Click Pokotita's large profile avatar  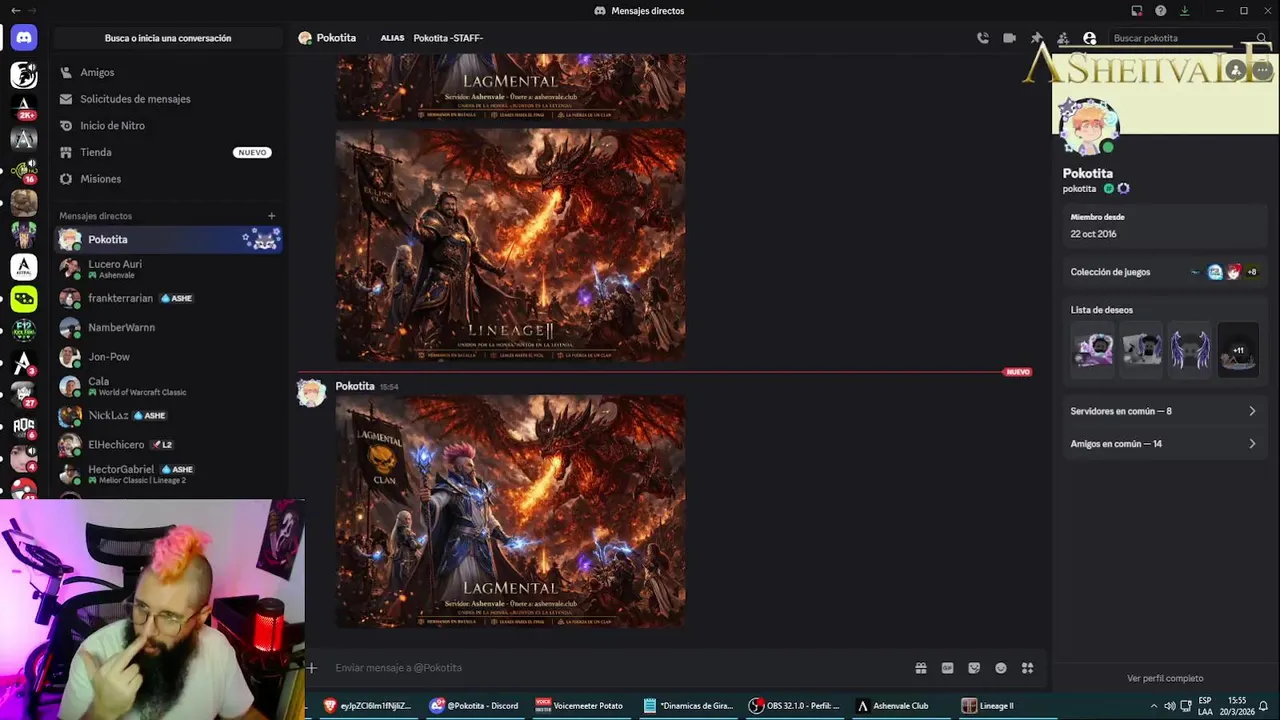(x=1088, y=127)
